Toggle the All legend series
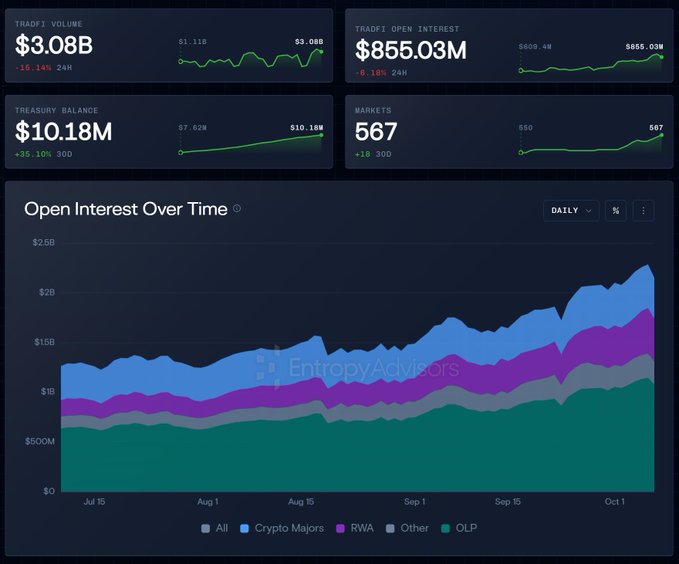This screenshot has height=564, width=679. [x=215, y=528]
